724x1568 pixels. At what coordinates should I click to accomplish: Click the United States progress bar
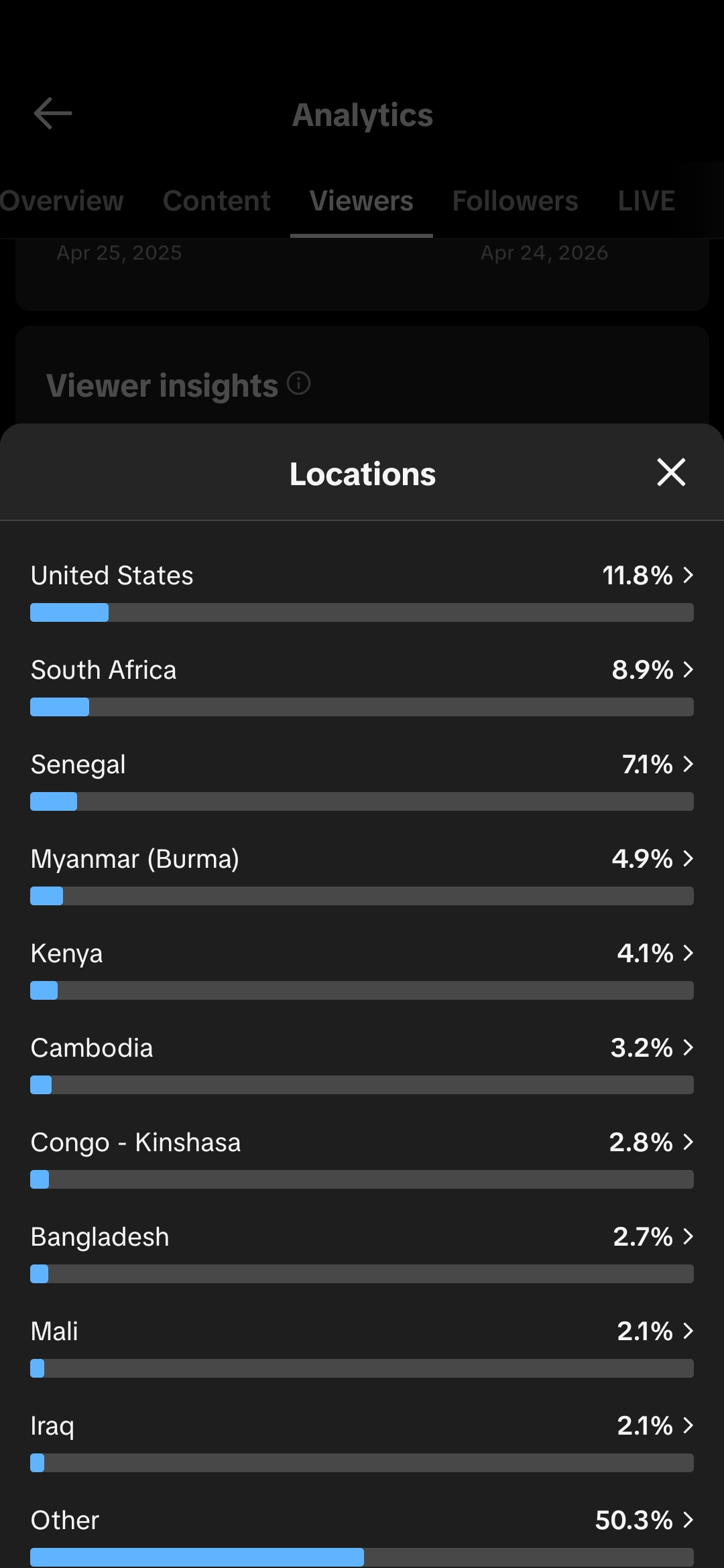coord(362,612)
